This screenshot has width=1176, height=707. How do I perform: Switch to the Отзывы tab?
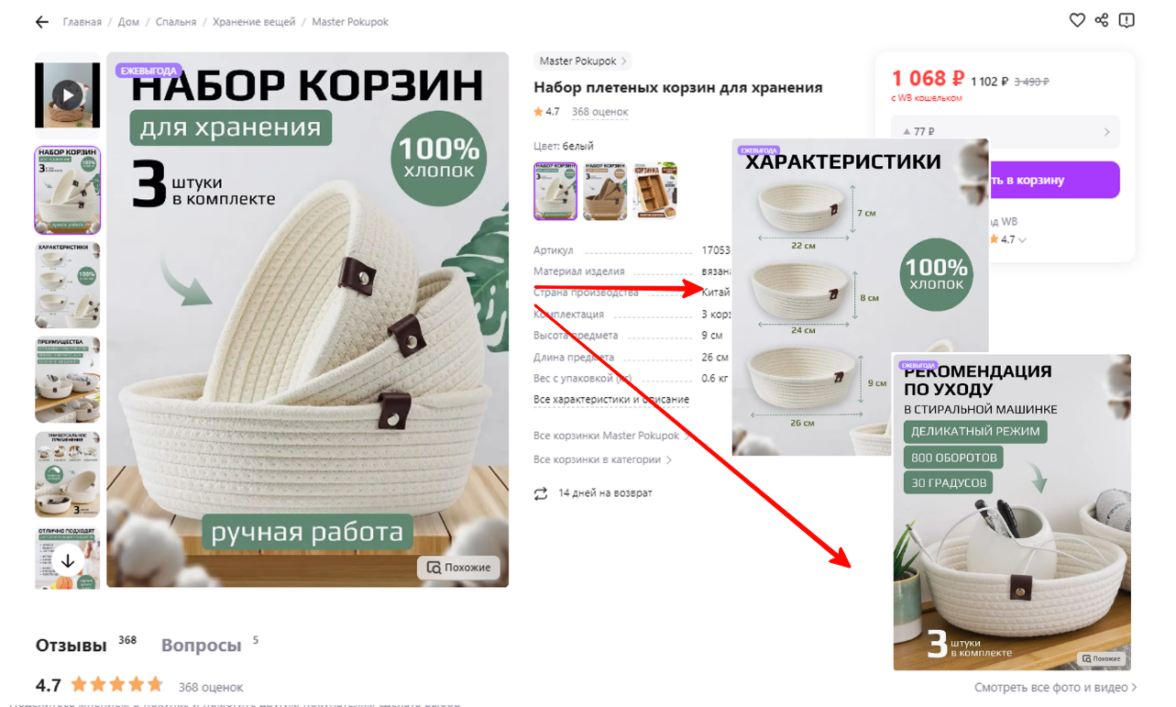[x=71, y=646]
